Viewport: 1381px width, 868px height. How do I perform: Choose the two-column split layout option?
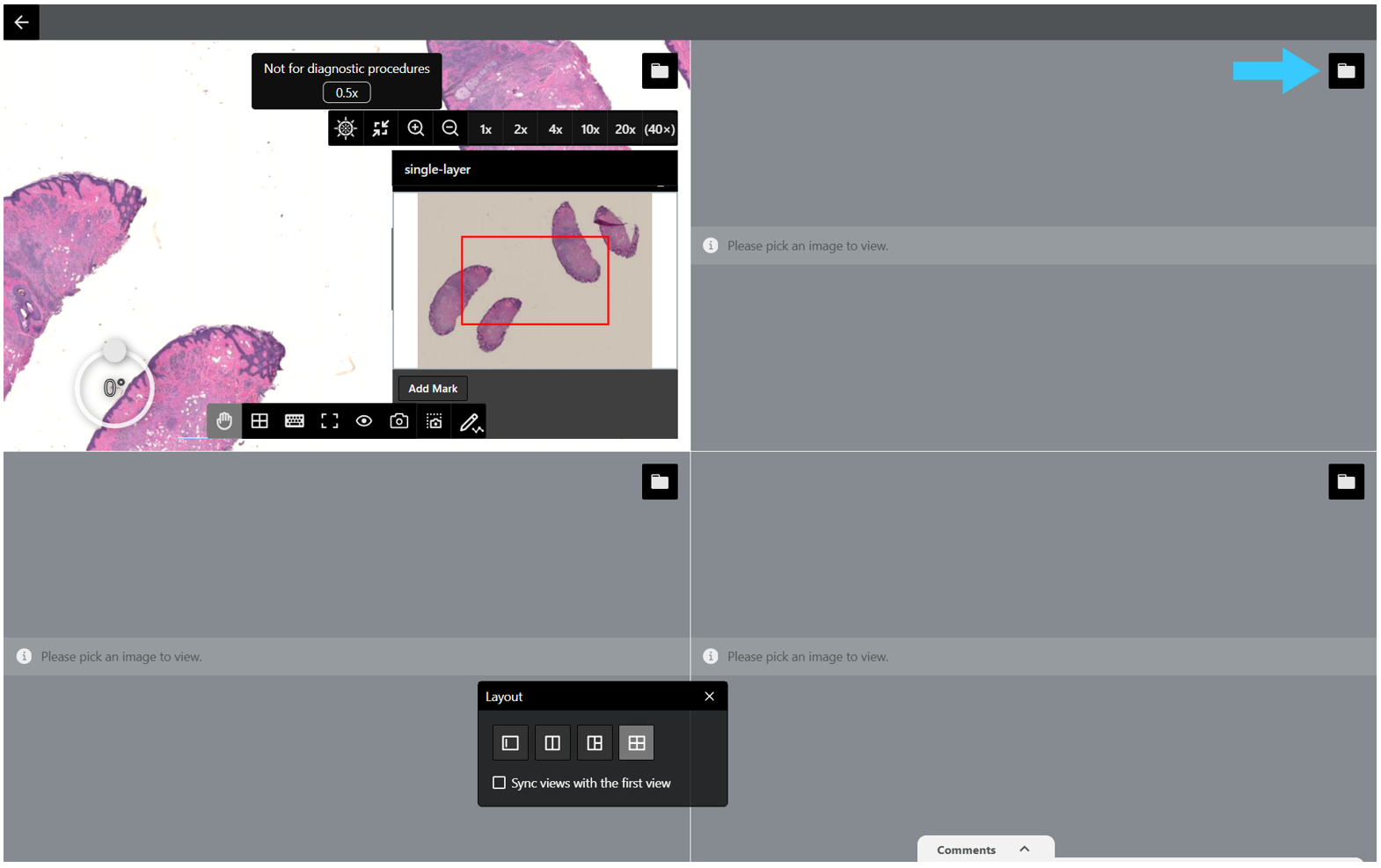(x=552, y=743)
